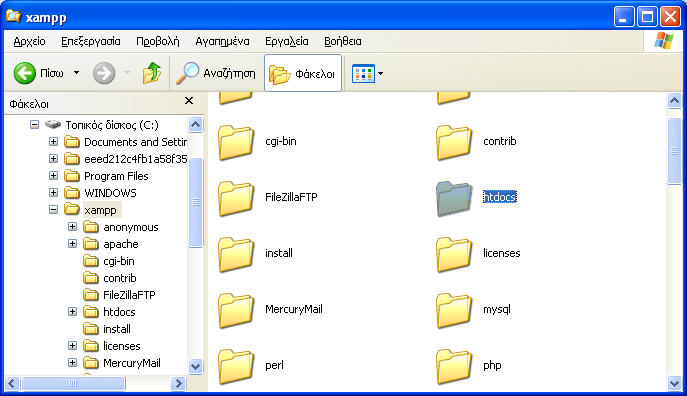Select anonymous folder icon in tree
Image resolution: width=687 pixels, height=396 pixels.
91,227
